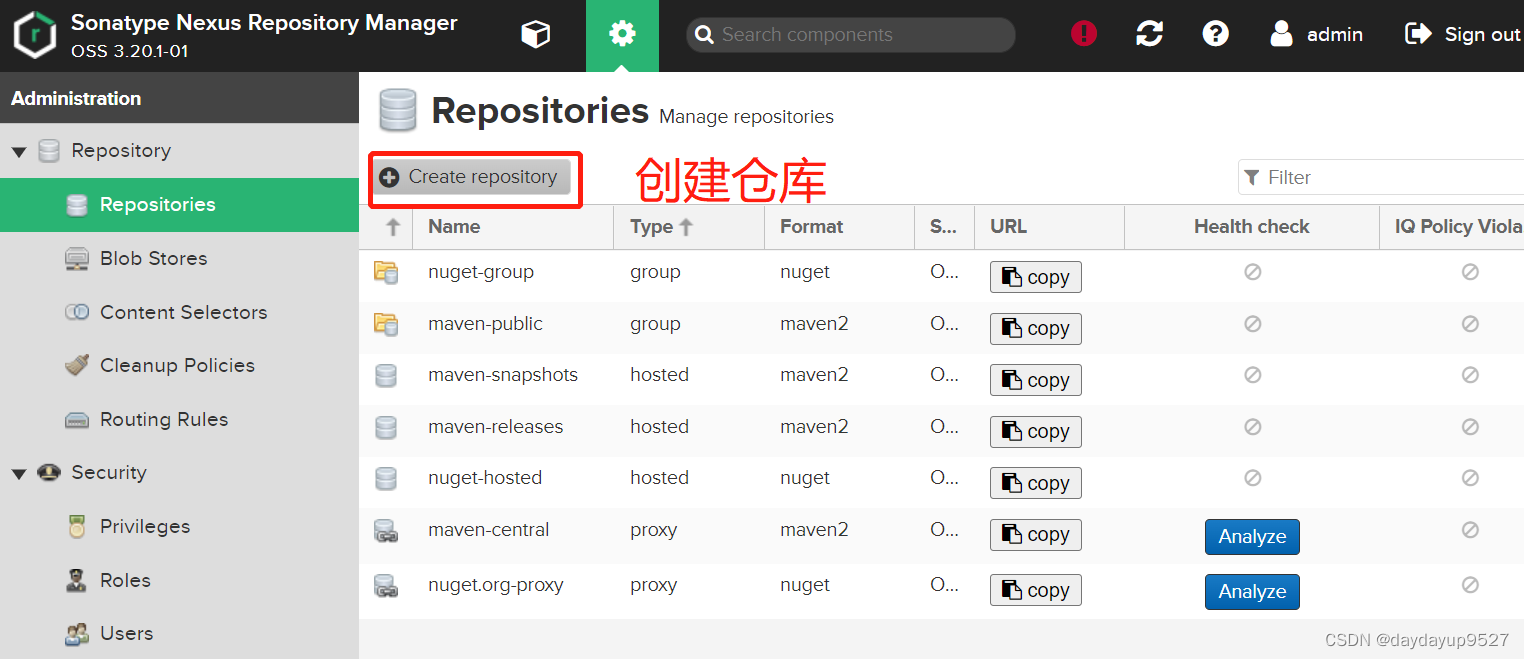Open Users in the sidebar

tap(179, 633)
